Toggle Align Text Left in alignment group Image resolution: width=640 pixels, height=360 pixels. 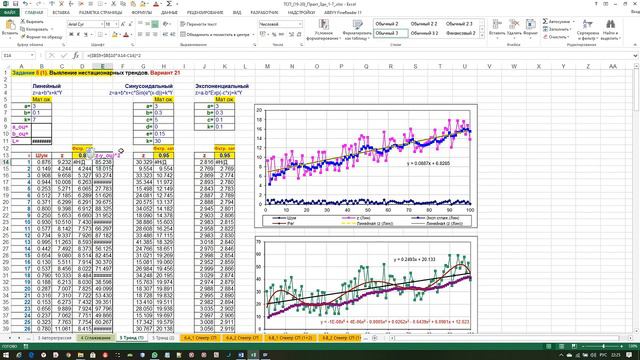pos(140,35)
